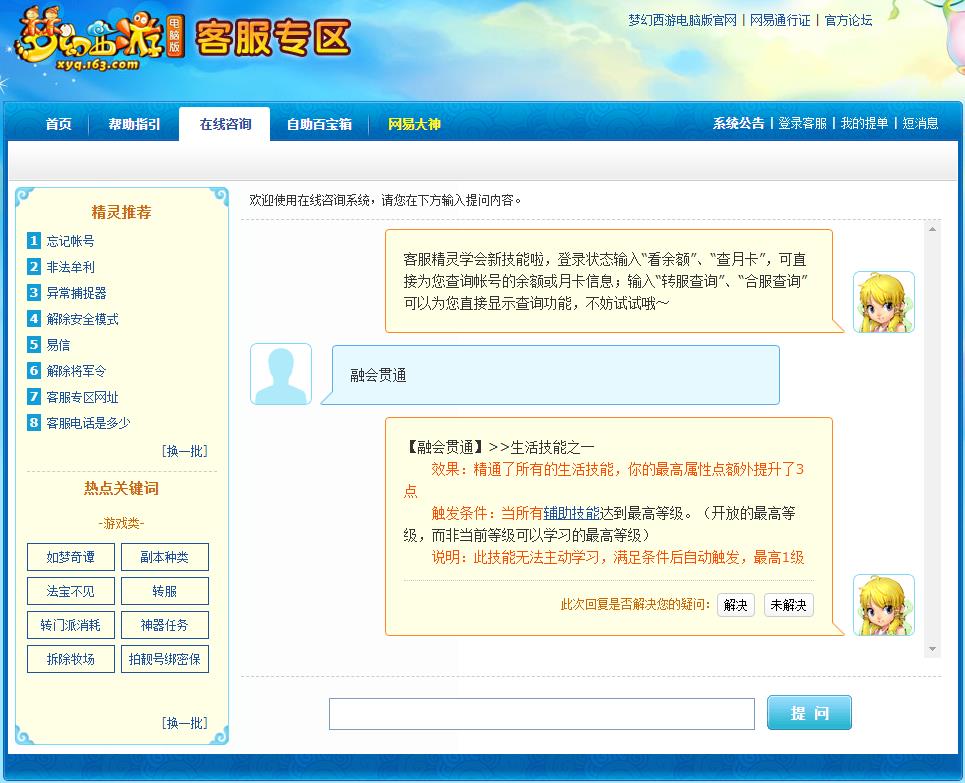The height and width of the screenshot is (783, 965).
Task: Click 如梦奇谭 keyword button
Action: click(x=71, y=557)
